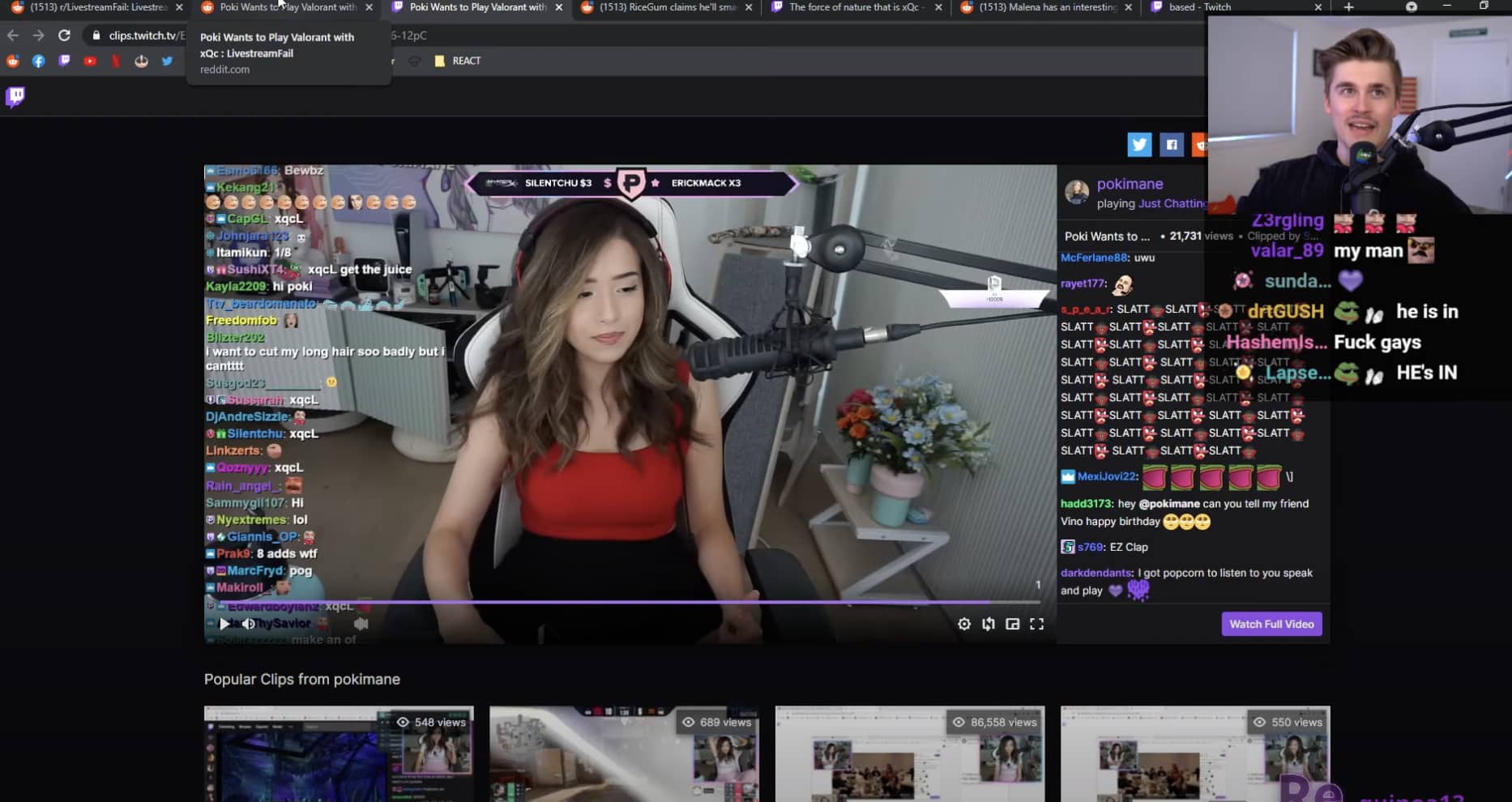Screen dimensions: 1512x802
Task: Open the video player settings gear
Action: tap(964, 624)
